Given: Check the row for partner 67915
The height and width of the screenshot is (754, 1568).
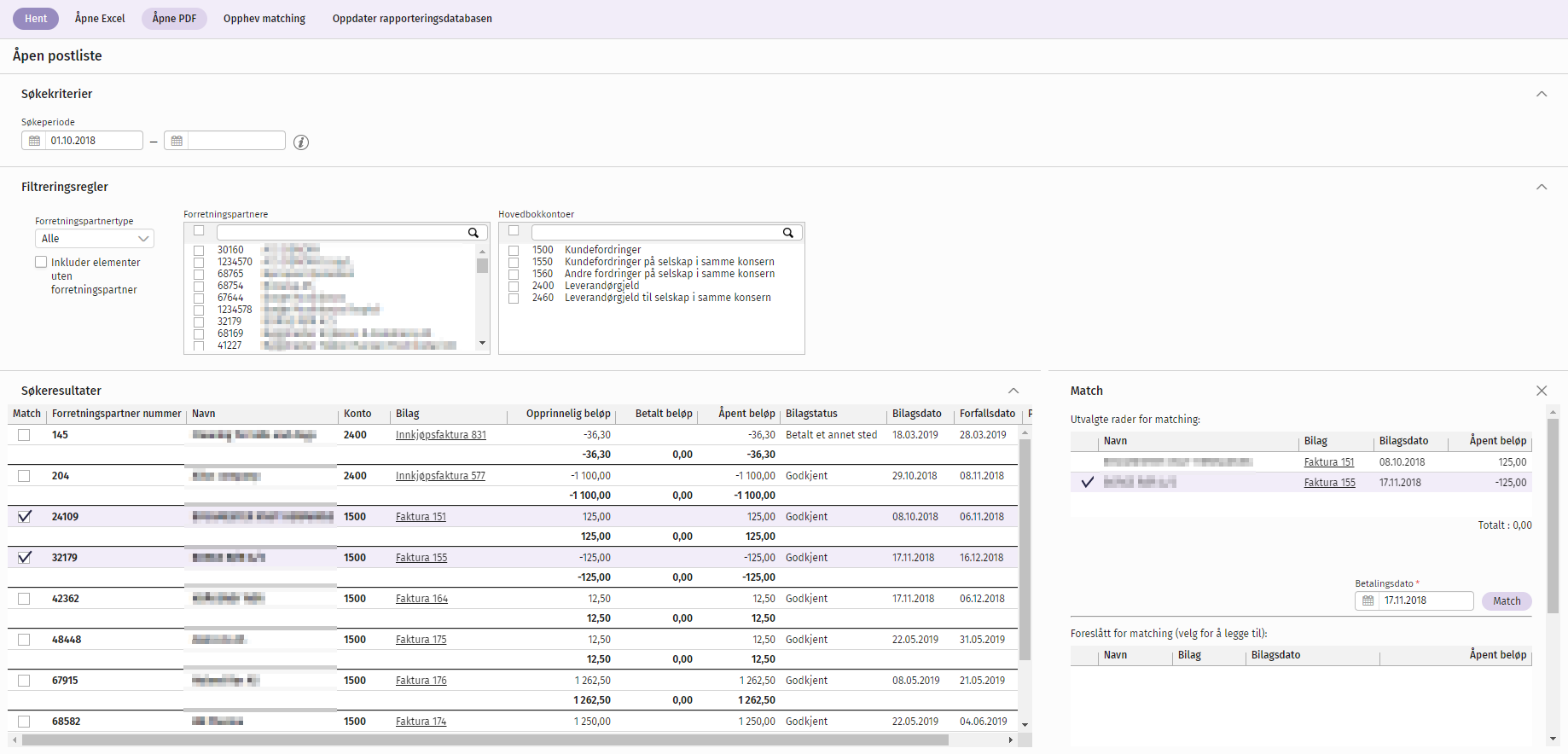Looking at the screenshot, I should click(x=24, y=681).
